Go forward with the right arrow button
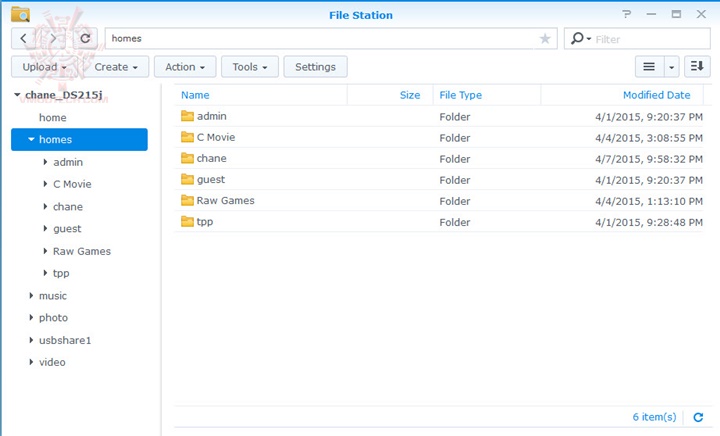 click(54, 39)
